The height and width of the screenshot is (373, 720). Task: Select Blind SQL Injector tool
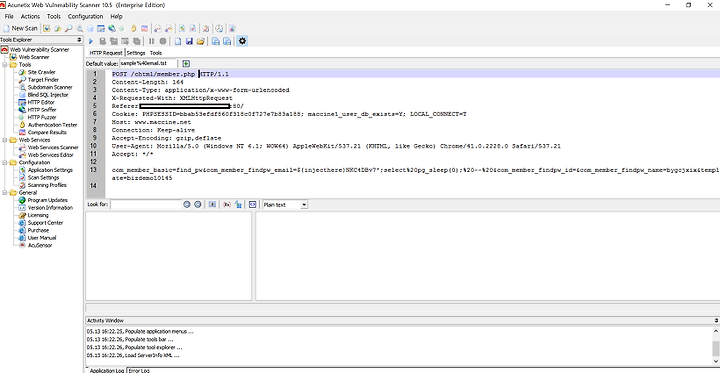click(48, 95)
